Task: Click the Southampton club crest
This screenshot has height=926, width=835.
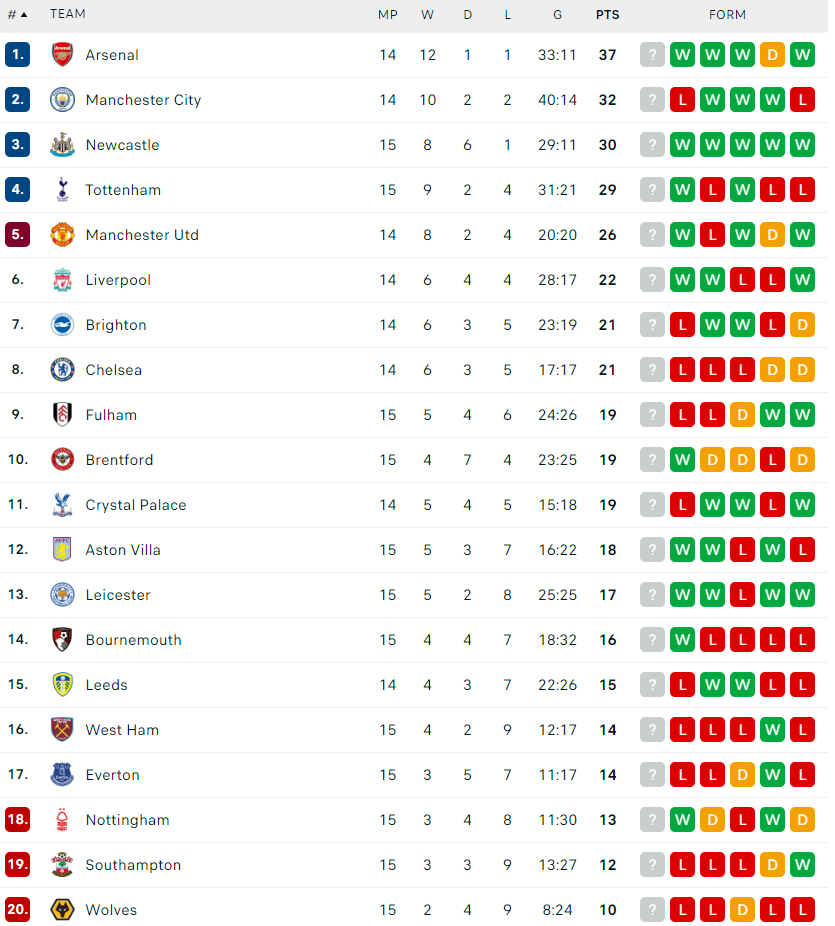Action: [62, 865]
